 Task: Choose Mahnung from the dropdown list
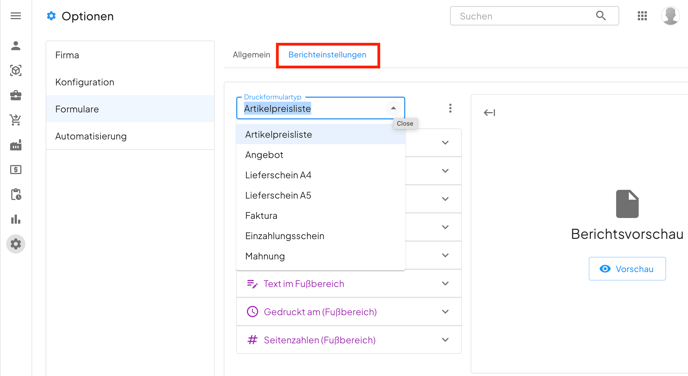321,256
